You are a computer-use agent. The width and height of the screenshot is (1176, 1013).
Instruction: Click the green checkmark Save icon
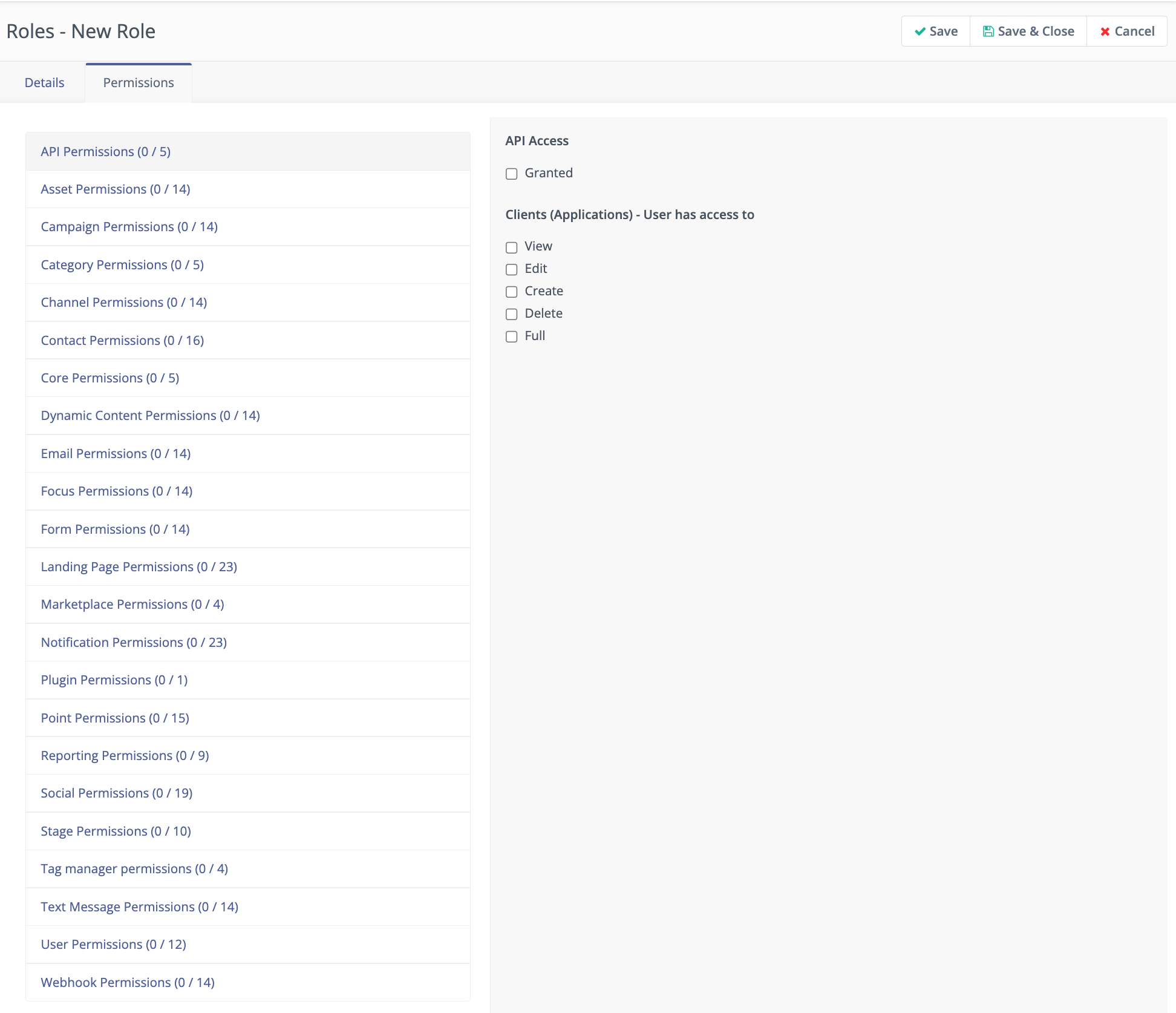coord(920,31)
